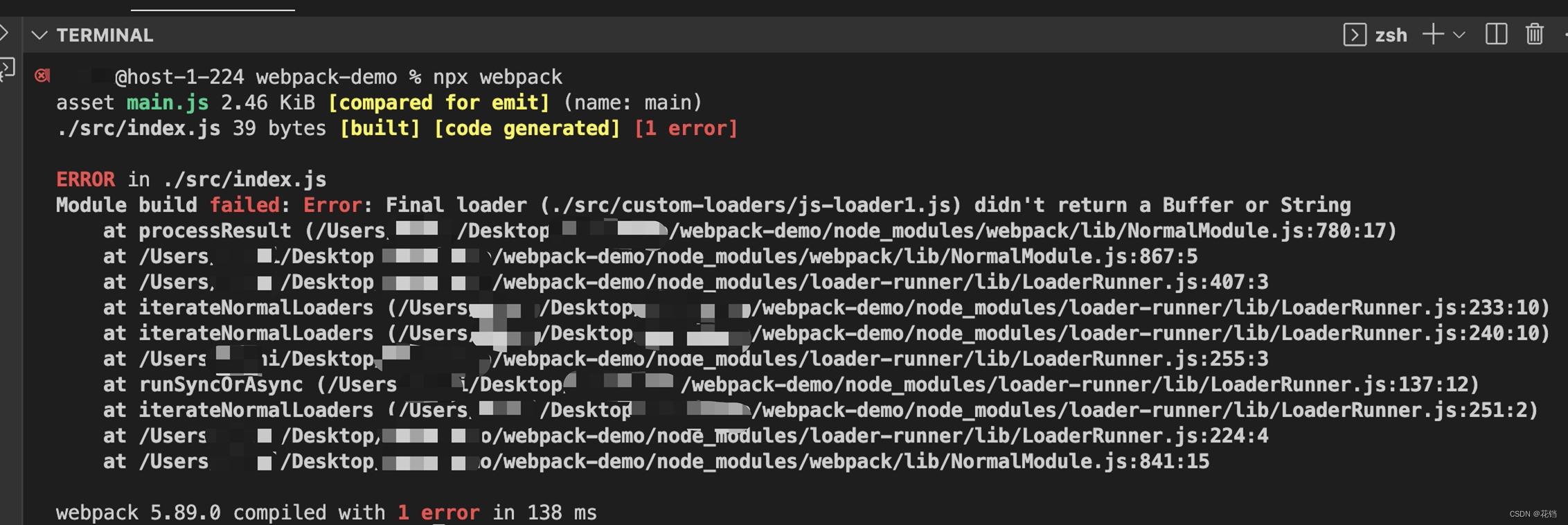This screenshot has width=1568, height=525.
Task: Click the TERMINAL panel title
Action: pyautogui.click(x=105, y=35)
